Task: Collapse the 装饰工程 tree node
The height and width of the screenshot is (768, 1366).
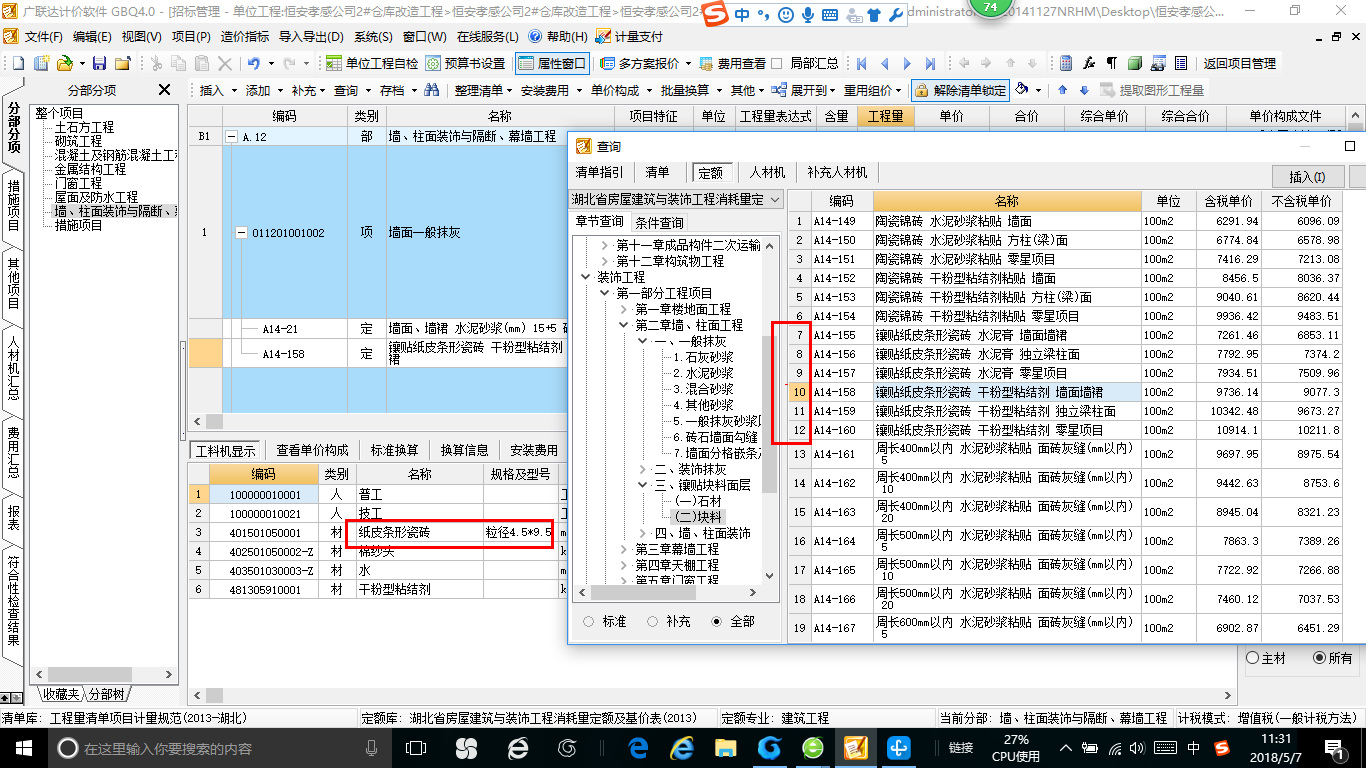Action: (586, 277)
